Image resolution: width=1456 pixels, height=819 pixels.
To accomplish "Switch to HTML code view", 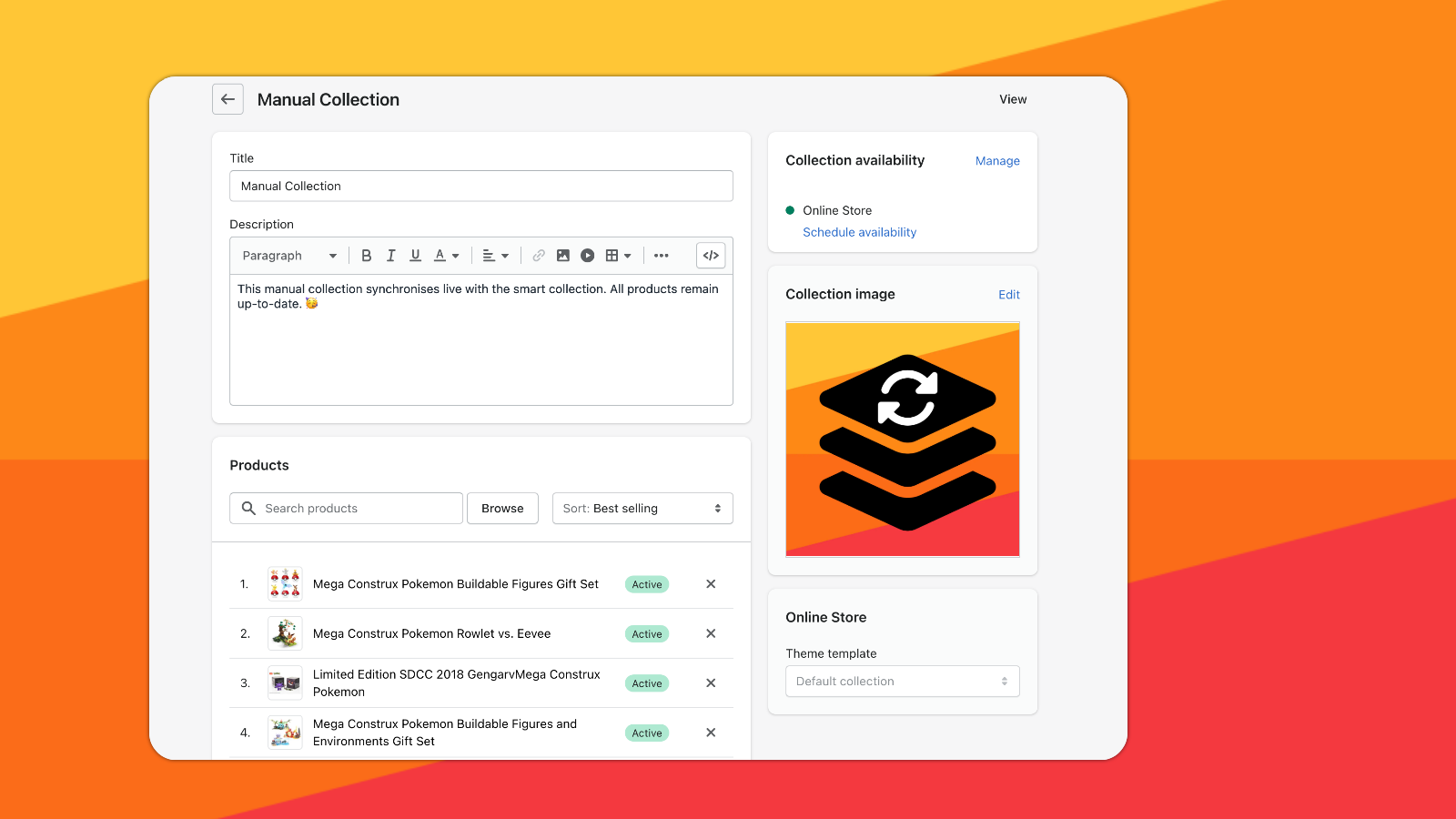I will pos(711,256).
